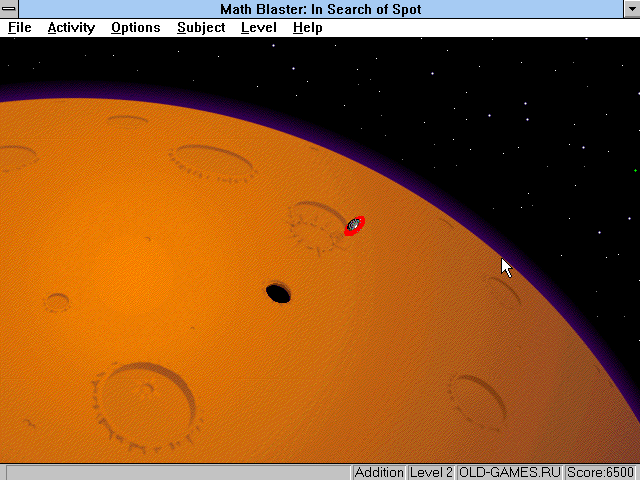Select the oval crater near the planet's top
The image size is (640, 480).
212,161
